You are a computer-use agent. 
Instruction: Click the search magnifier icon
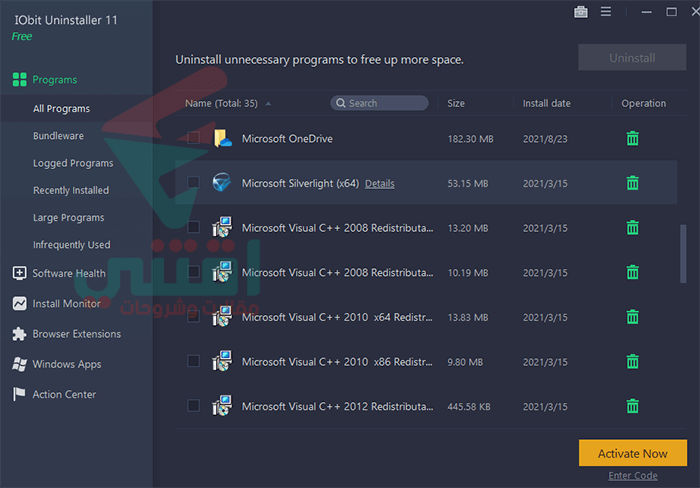[341, 103]
